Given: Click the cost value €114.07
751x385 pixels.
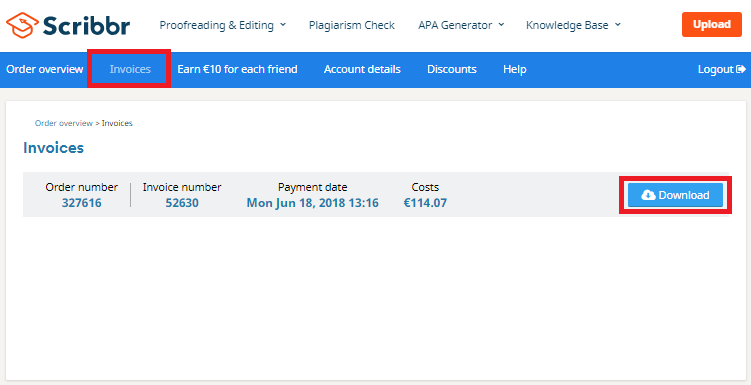Looking at the screenshot, I should click(425, 203).
